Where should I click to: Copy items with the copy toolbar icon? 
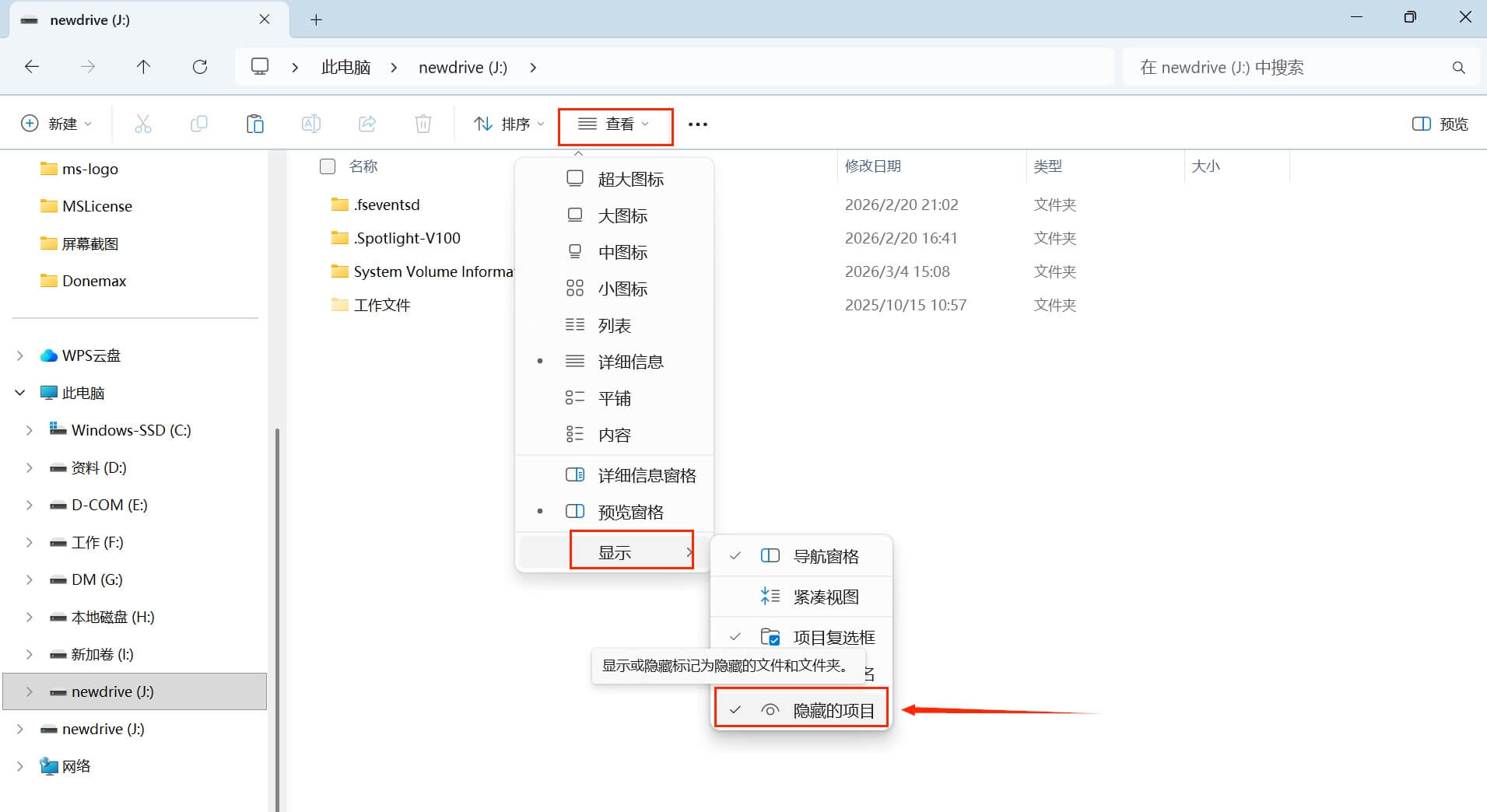(x=199, y=123)
